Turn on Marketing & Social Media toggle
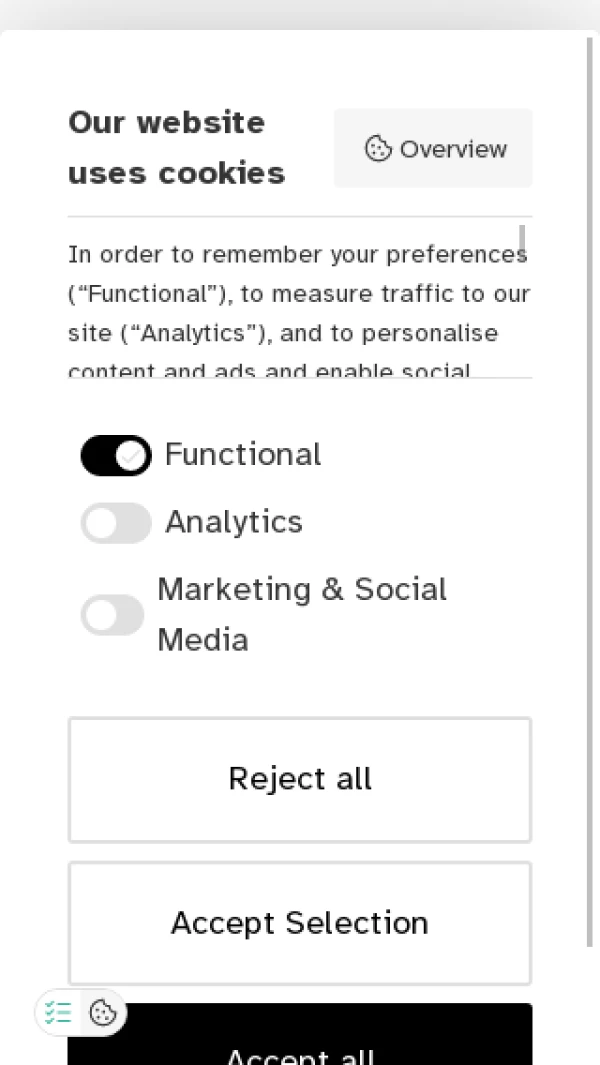Viewport: 600px width, 1065px height. point(112,615)
